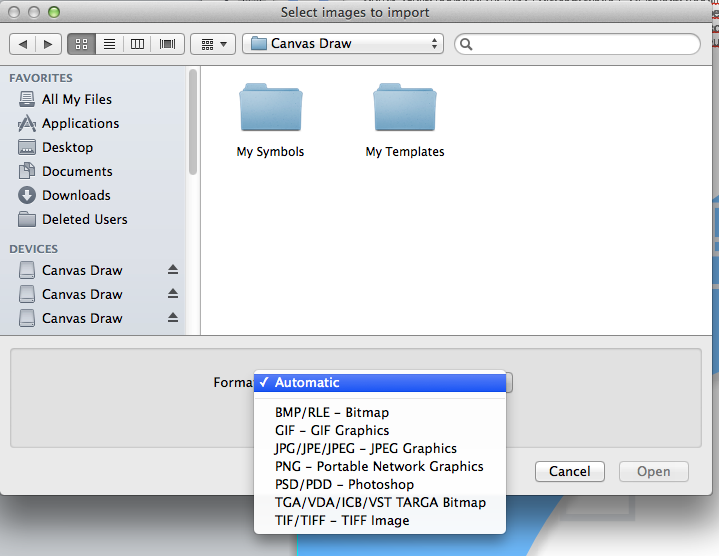Click the Documents icon in sidebar
The image size is (719, 556).
(x=27, y=171)
